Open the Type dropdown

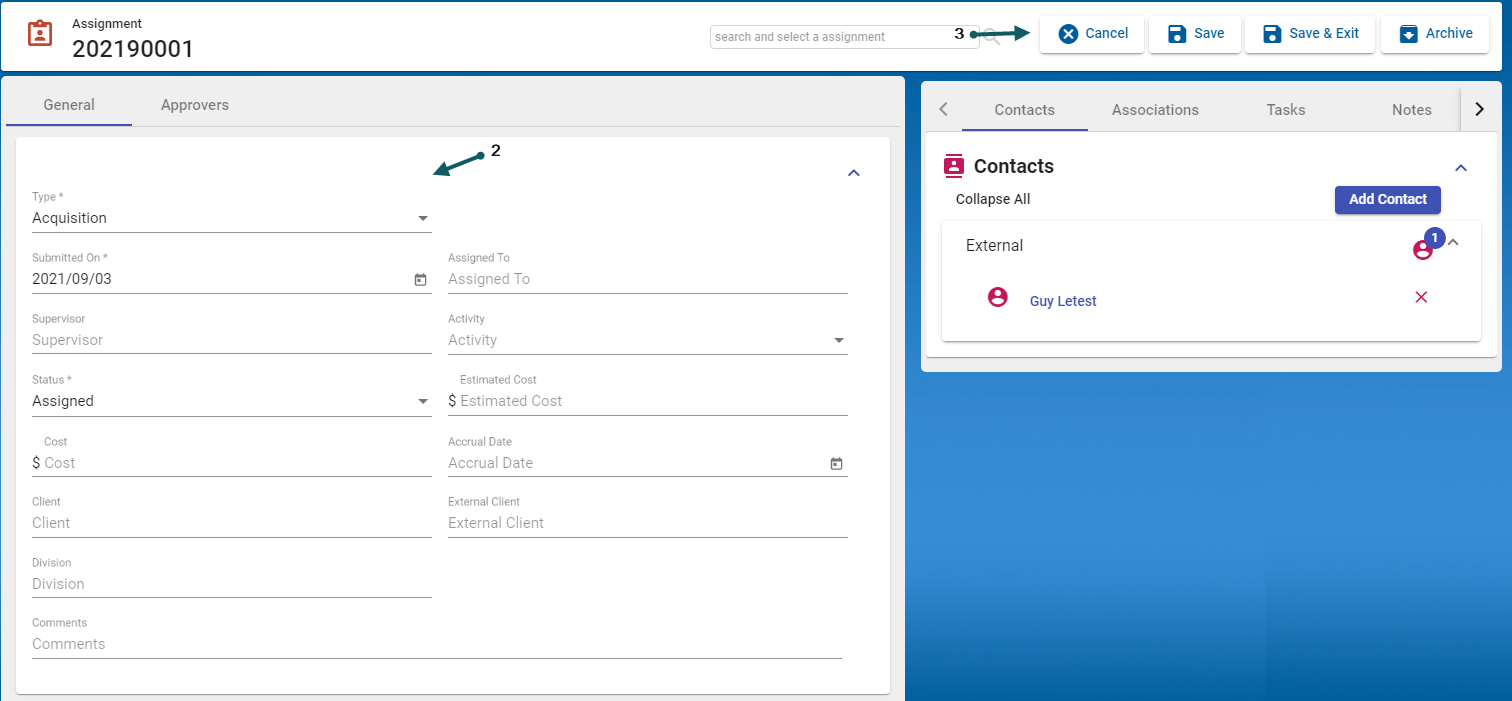click(x=422, y=218)
